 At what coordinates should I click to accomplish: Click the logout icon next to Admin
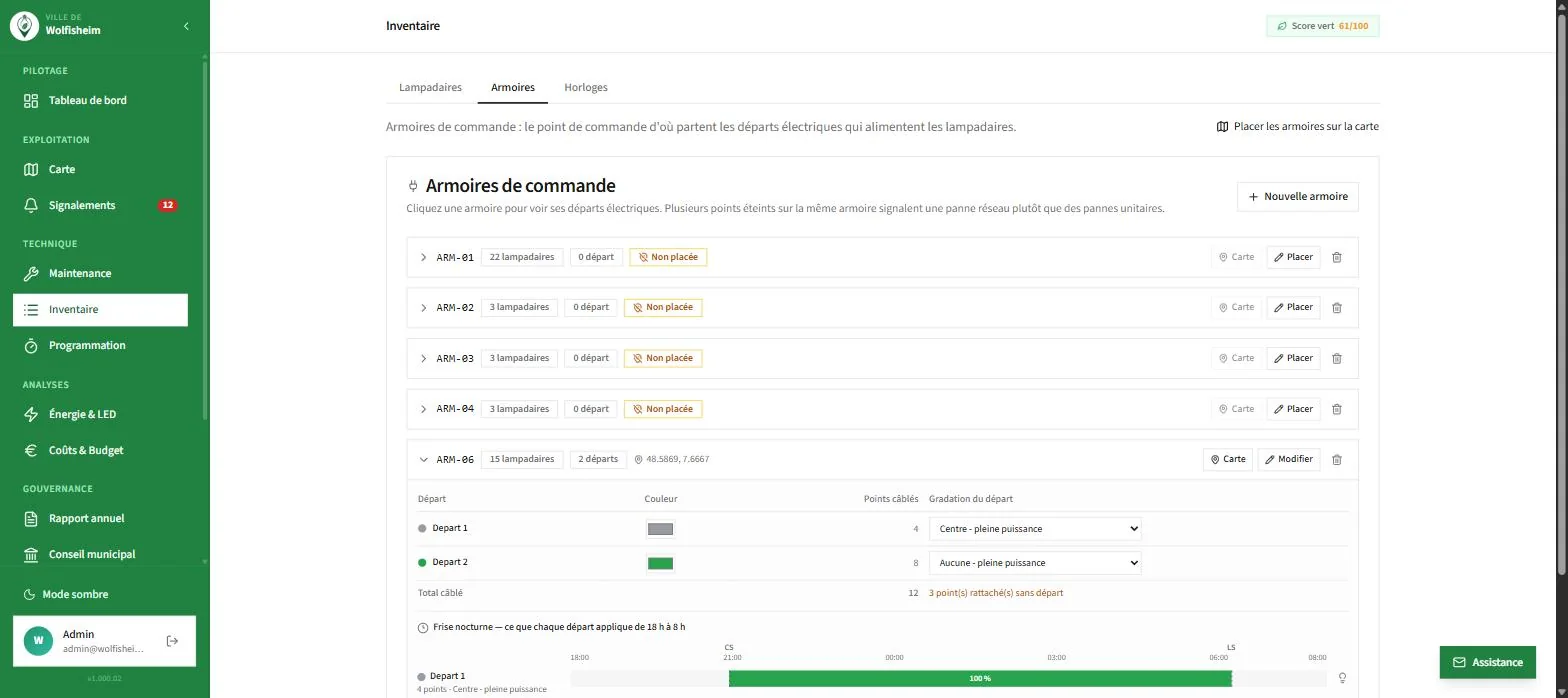172,641
